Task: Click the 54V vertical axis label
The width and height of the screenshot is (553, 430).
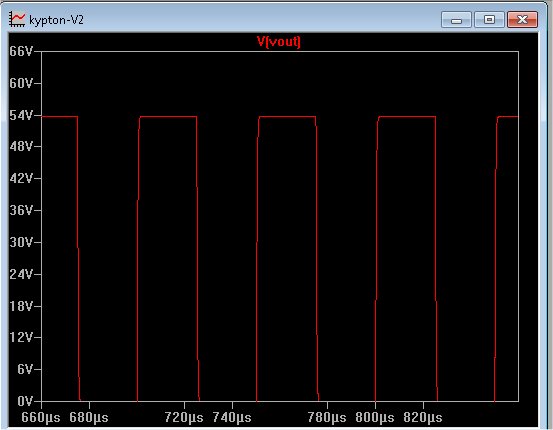Action: point(21,115)
